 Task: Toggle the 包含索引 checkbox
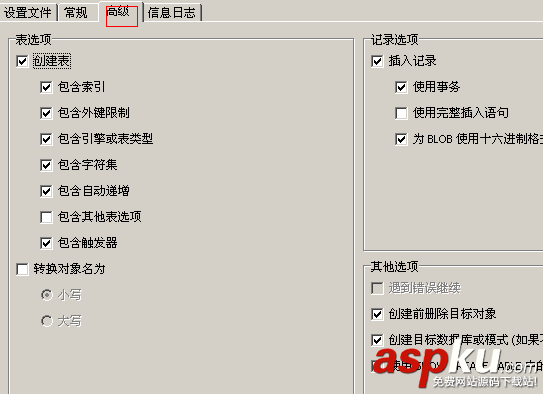tap(46, 87)
